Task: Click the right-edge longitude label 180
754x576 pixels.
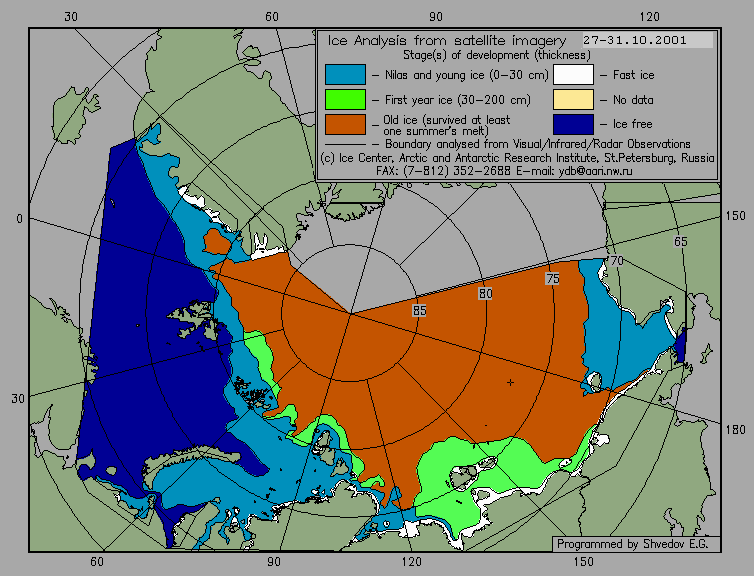Action: pyautogui.click(x=735, y=430)
